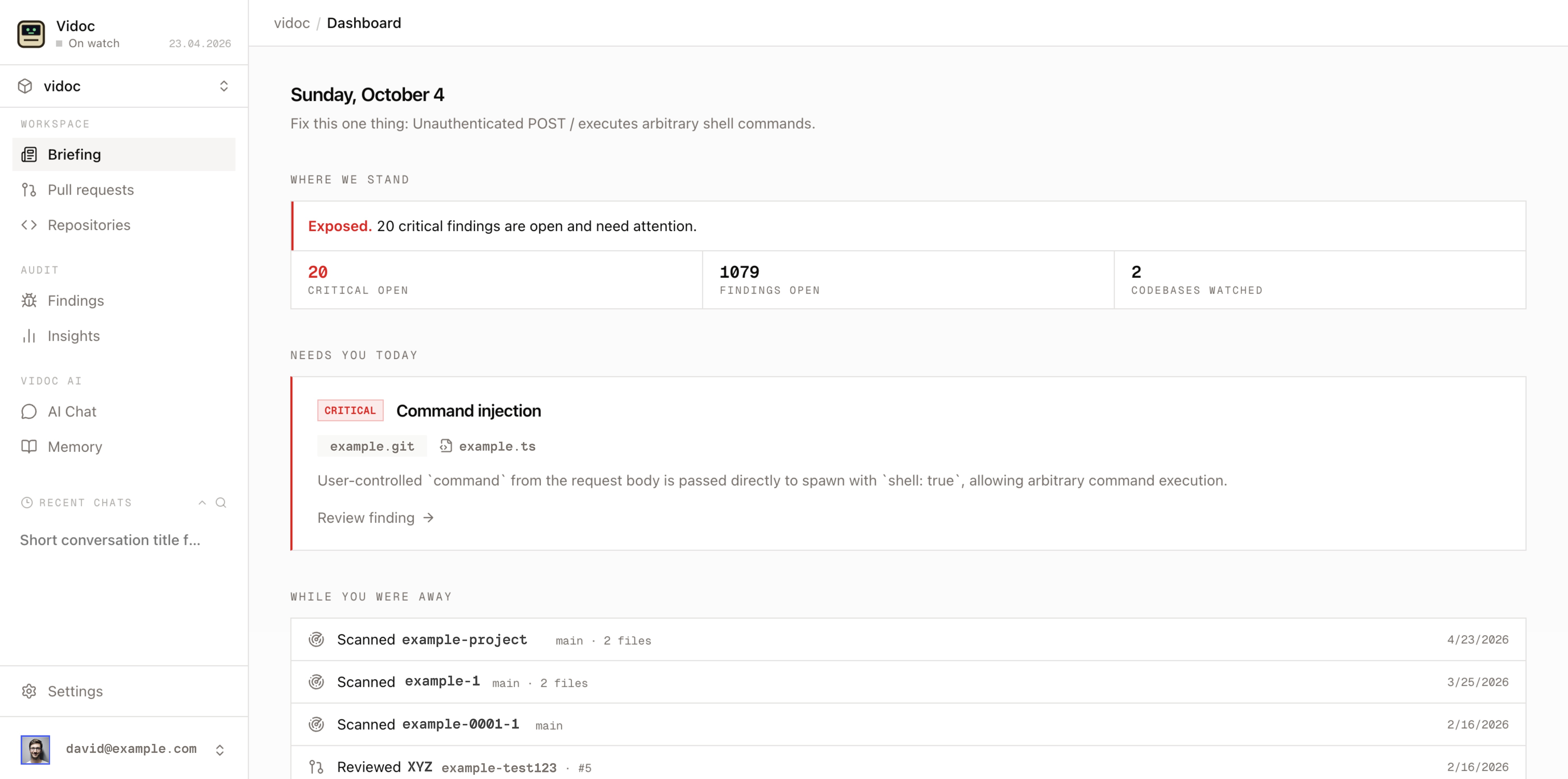The height and width of the screenshot is (779, 1568).
Task: Open the david@example.com account menu chevrons
Action: point(220,750)
